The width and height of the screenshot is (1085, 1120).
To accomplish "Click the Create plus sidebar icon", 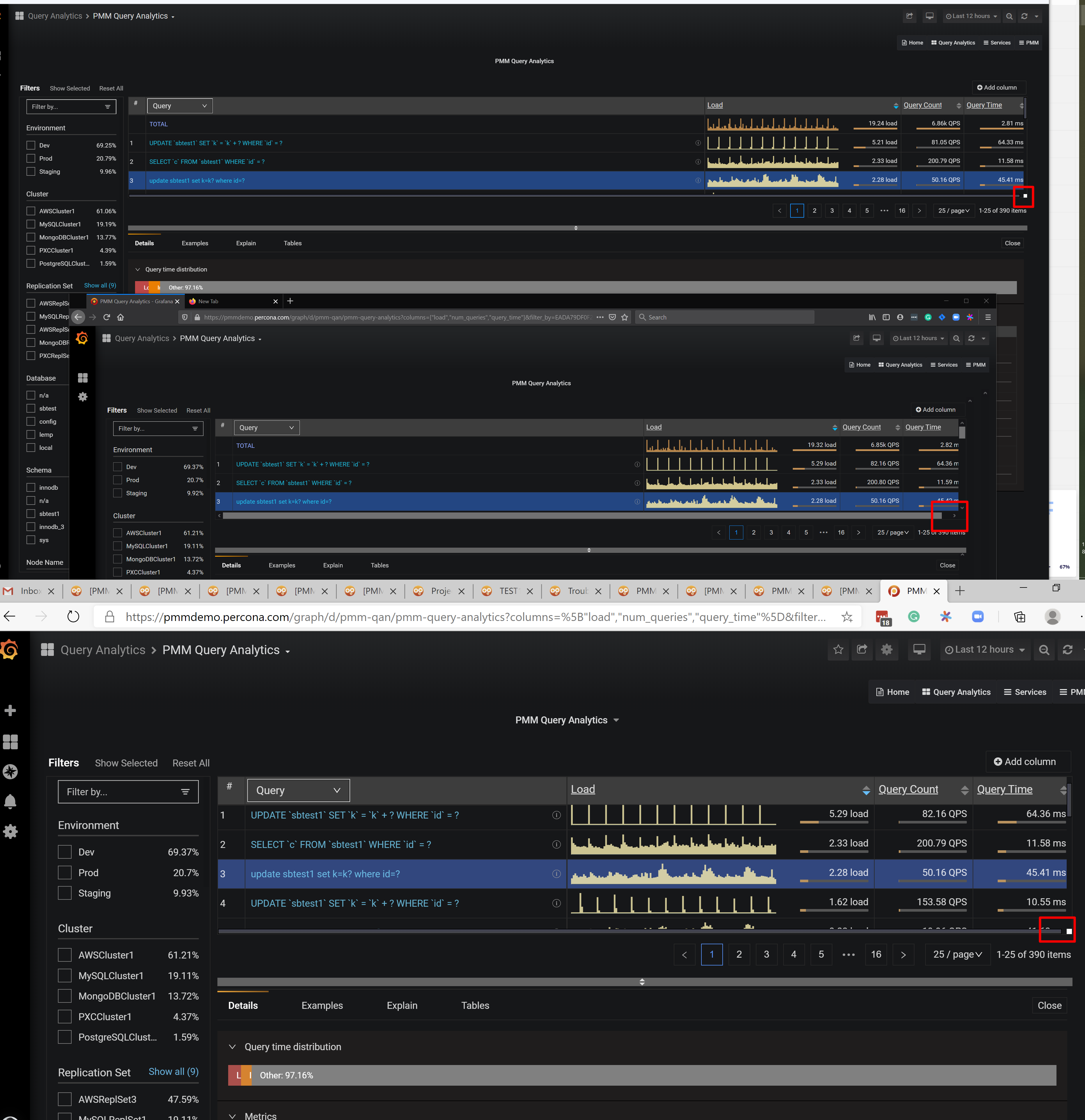I will pyautogui.click(x=10, y=711).
